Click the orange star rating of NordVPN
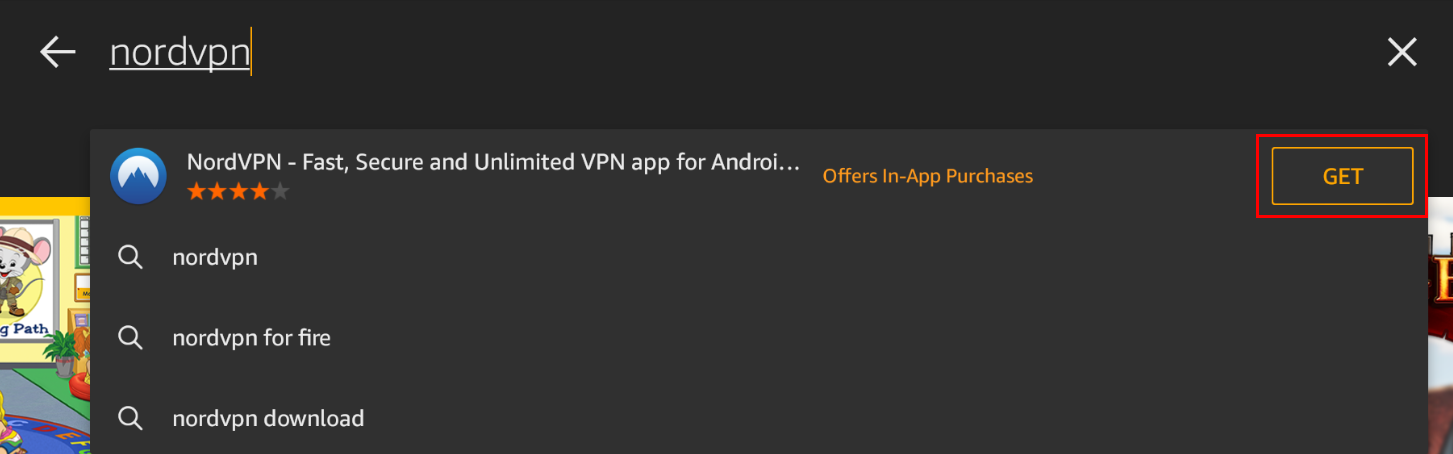Screen dimensions: 1453x454 (x=238, y=191)
